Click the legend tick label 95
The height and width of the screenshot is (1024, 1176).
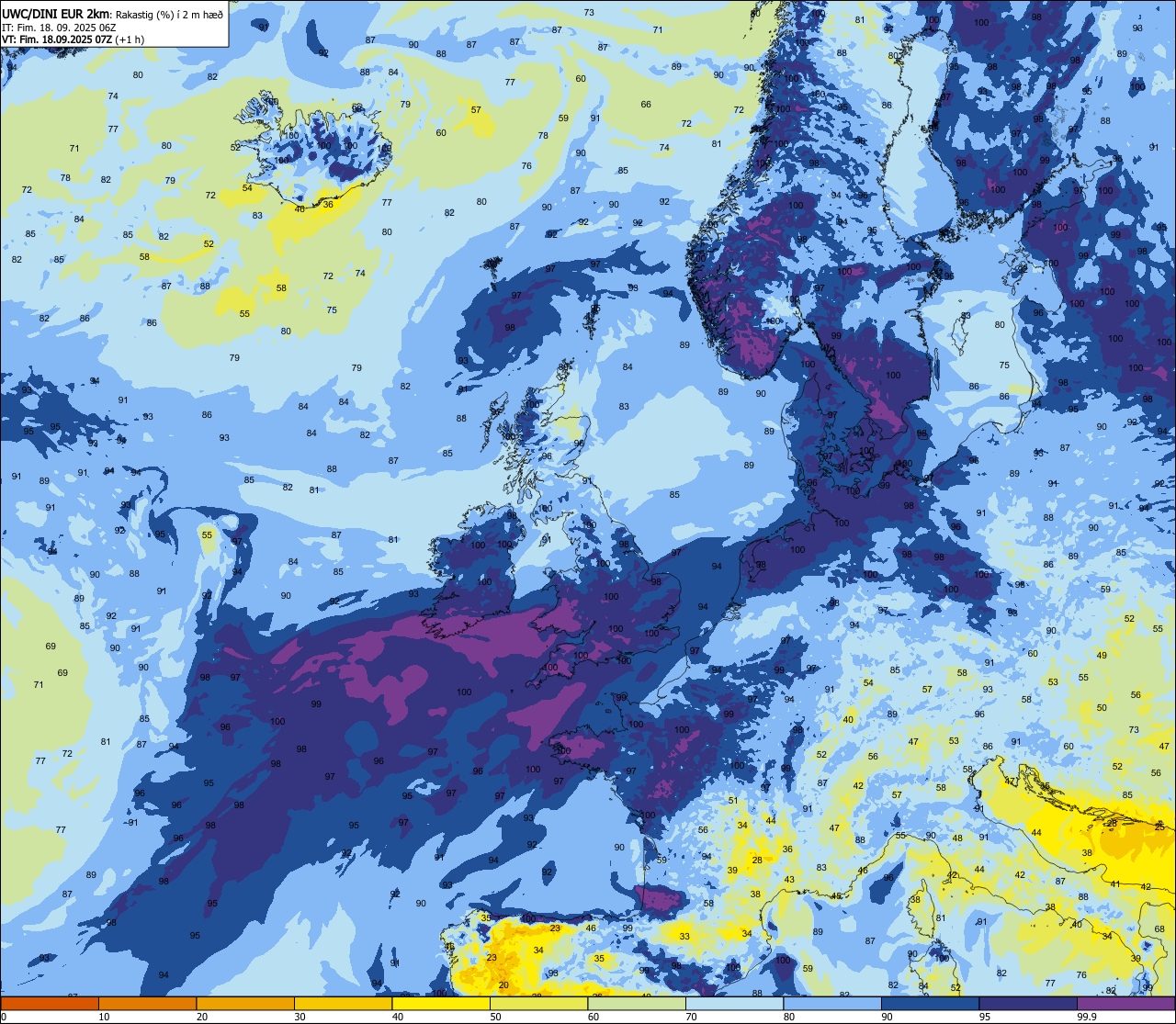point(985,1017)
